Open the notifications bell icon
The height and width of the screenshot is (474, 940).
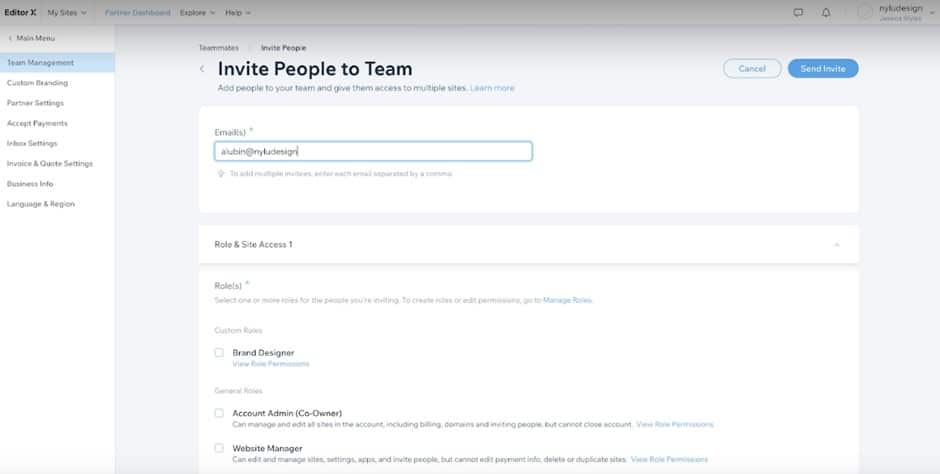pos(826,13)
